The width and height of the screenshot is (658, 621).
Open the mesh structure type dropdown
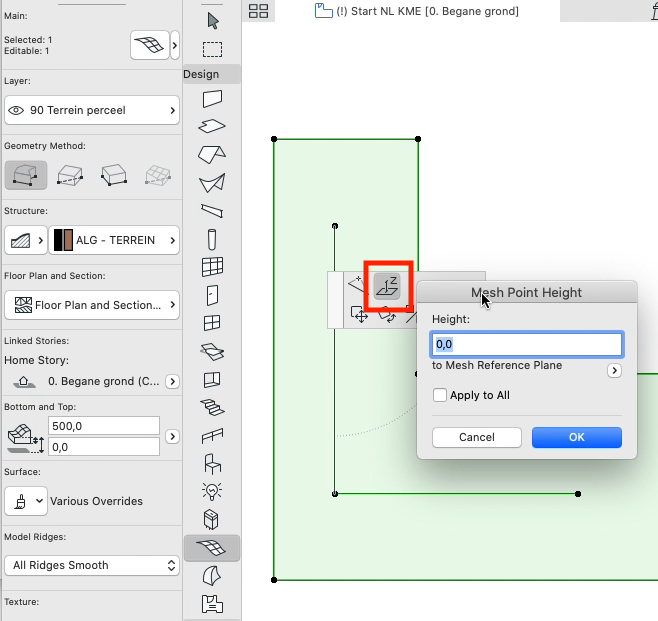pyautogui.click(x=26, y=240)
